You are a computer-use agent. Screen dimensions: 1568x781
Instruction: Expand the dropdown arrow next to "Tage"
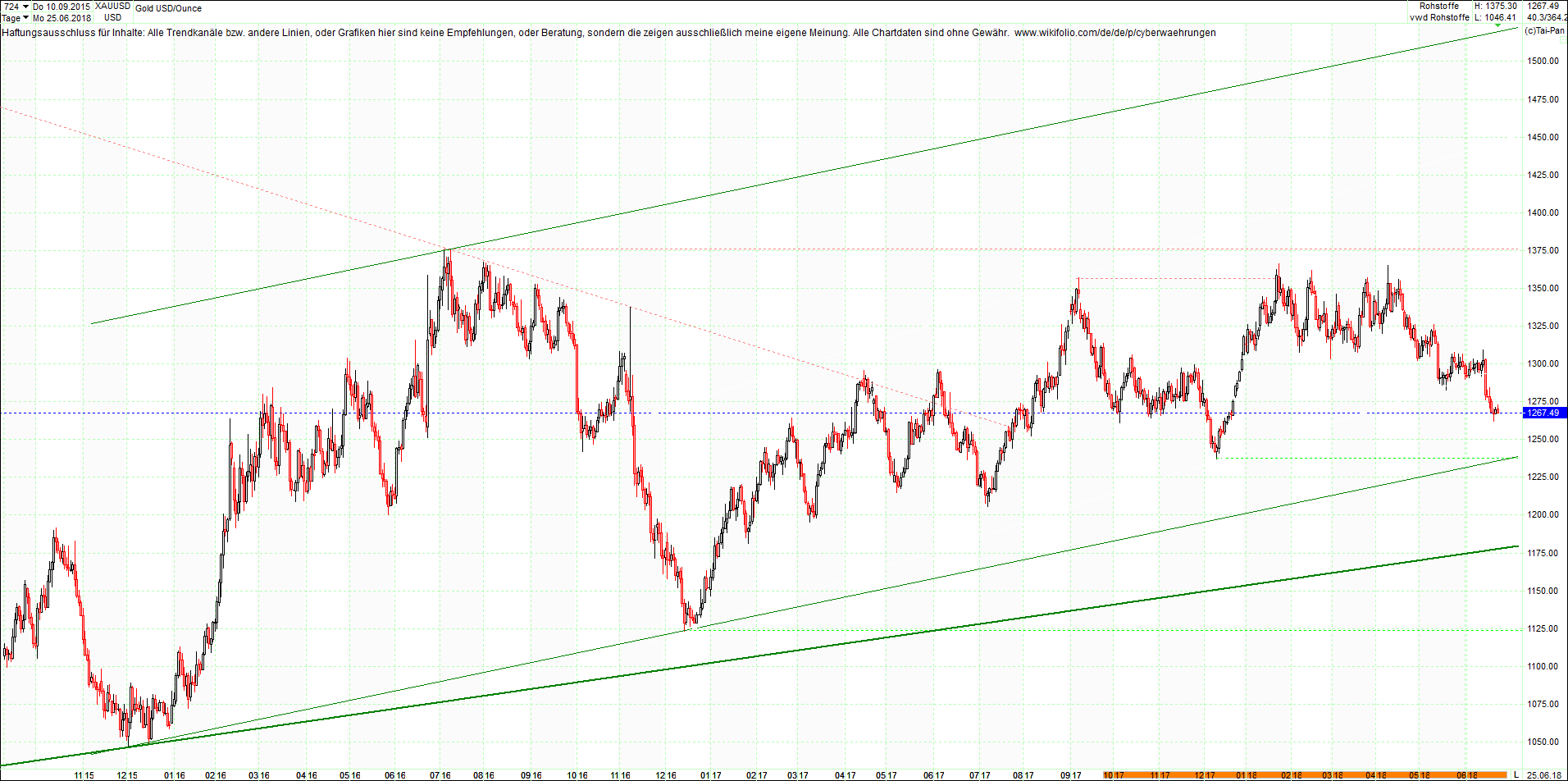(x=25, y=17)
